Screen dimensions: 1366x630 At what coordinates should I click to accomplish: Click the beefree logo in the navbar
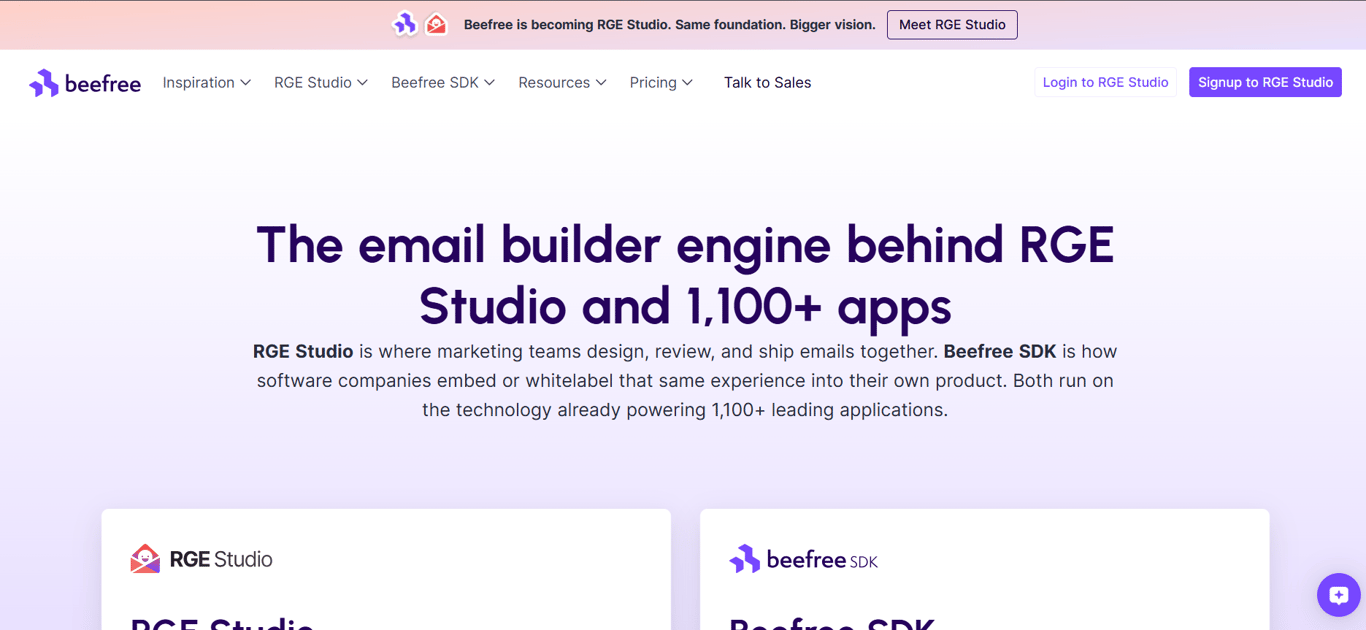[85, 83]
